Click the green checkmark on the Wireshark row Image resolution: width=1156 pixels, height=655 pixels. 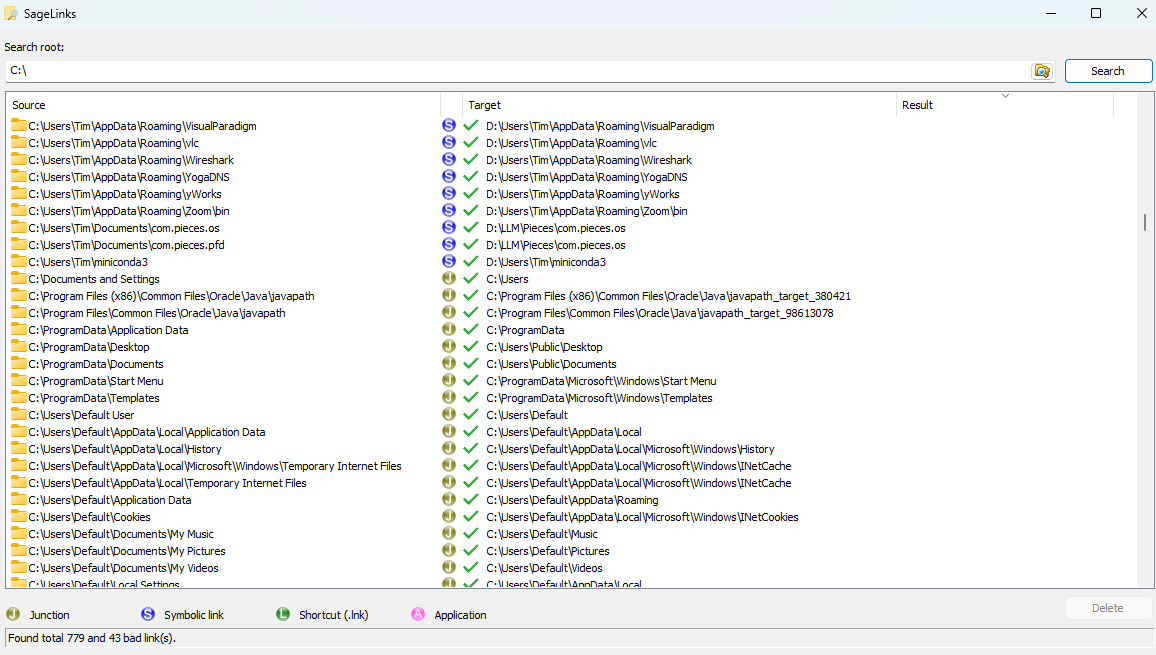pyautogui.click(x=470, y=159)
